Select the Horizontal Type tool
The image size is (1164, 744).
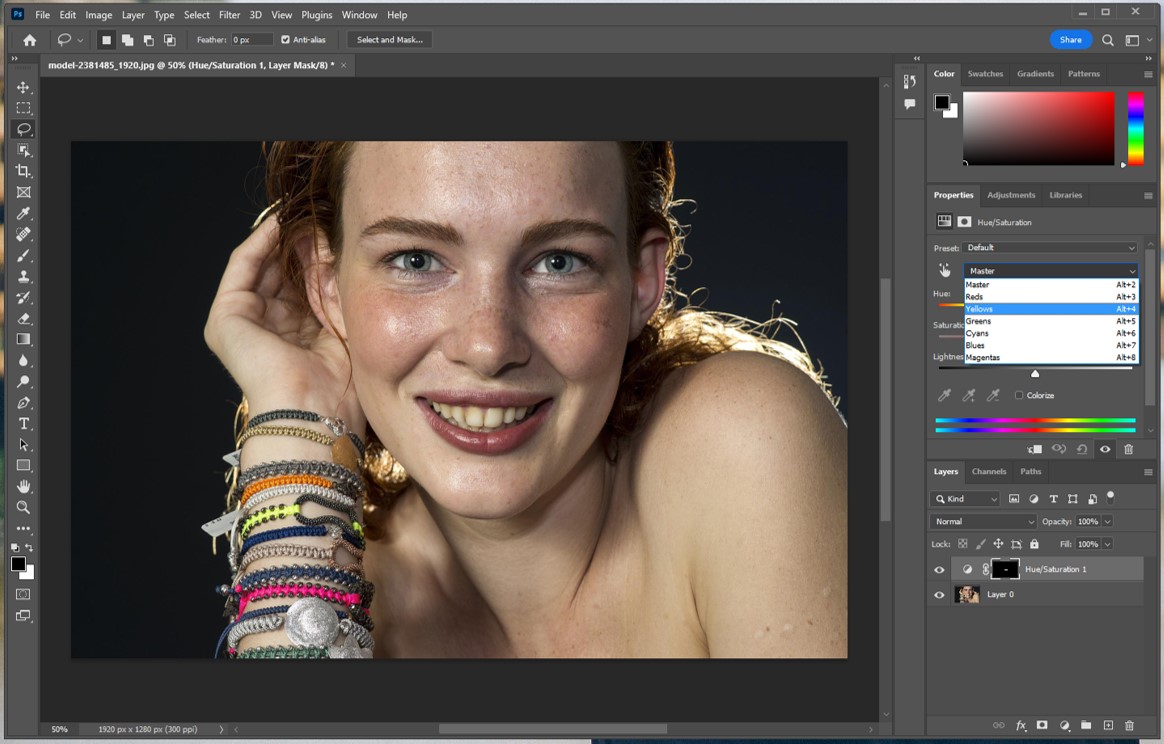click(x=24, y=424)
